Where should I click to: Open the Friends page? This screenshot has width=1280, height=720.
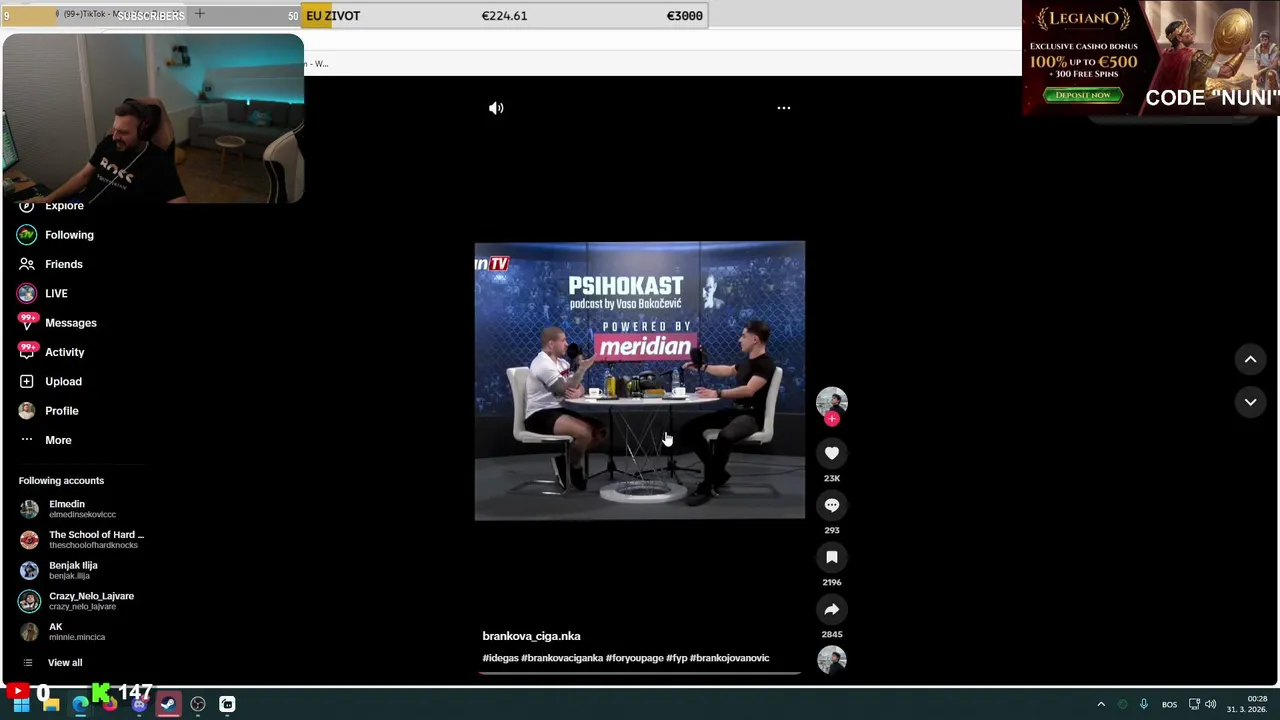pos(64,264)
